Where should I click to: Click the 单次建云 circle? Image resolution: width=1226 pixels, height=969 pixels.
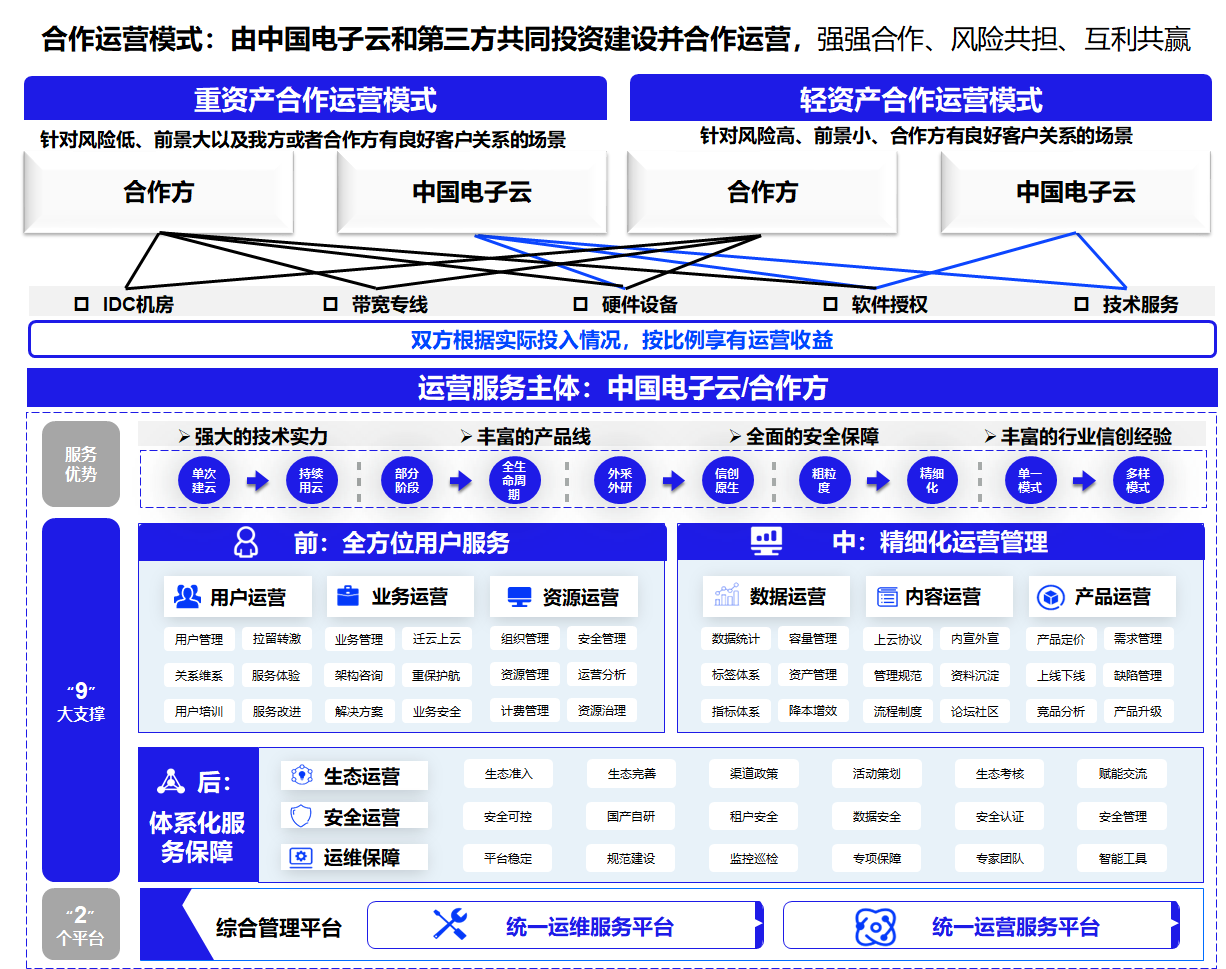pos(204,481)
